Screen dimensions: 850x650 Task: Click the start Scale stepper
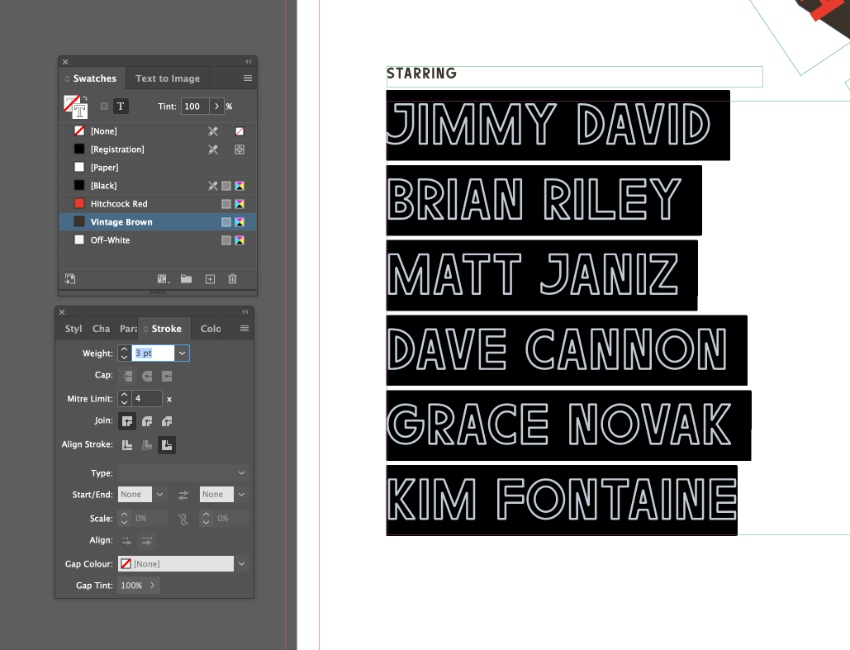click(124, 518)
